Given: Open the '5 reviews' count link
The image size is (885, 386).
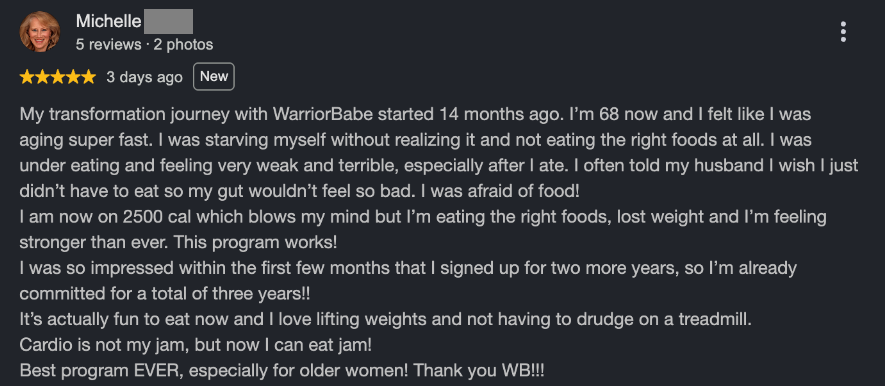Looking at the screenshot, I should click(x=108, y=45).
